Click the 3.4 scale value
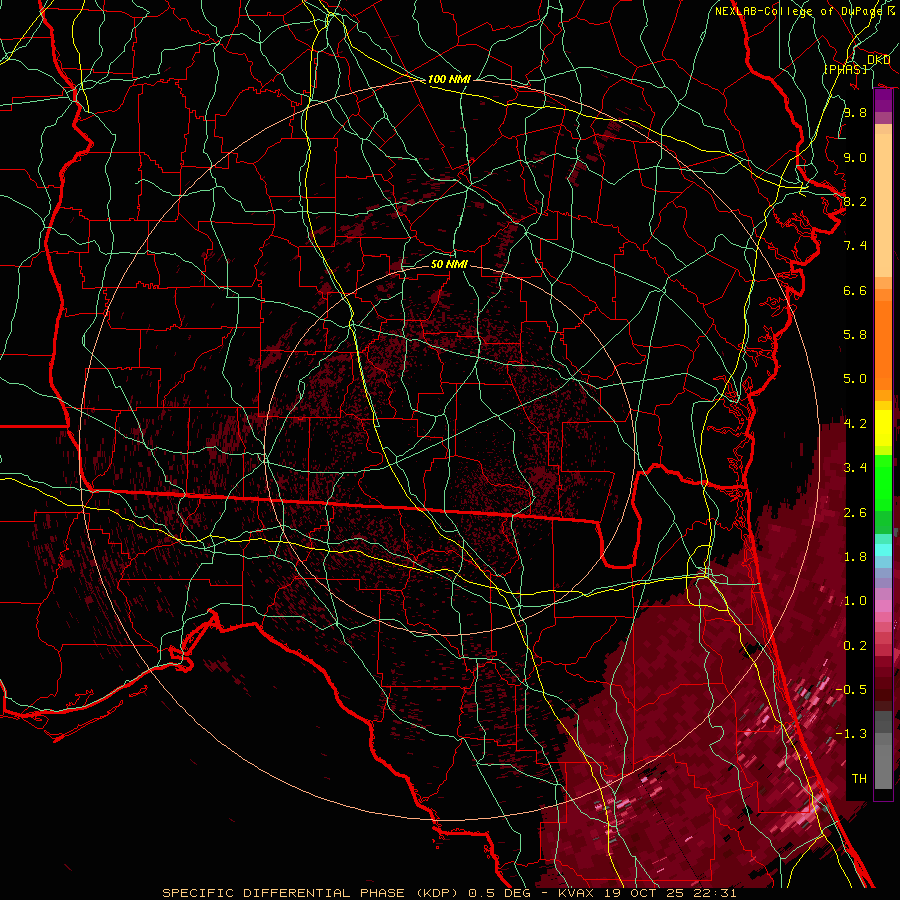 pos(855,468)
